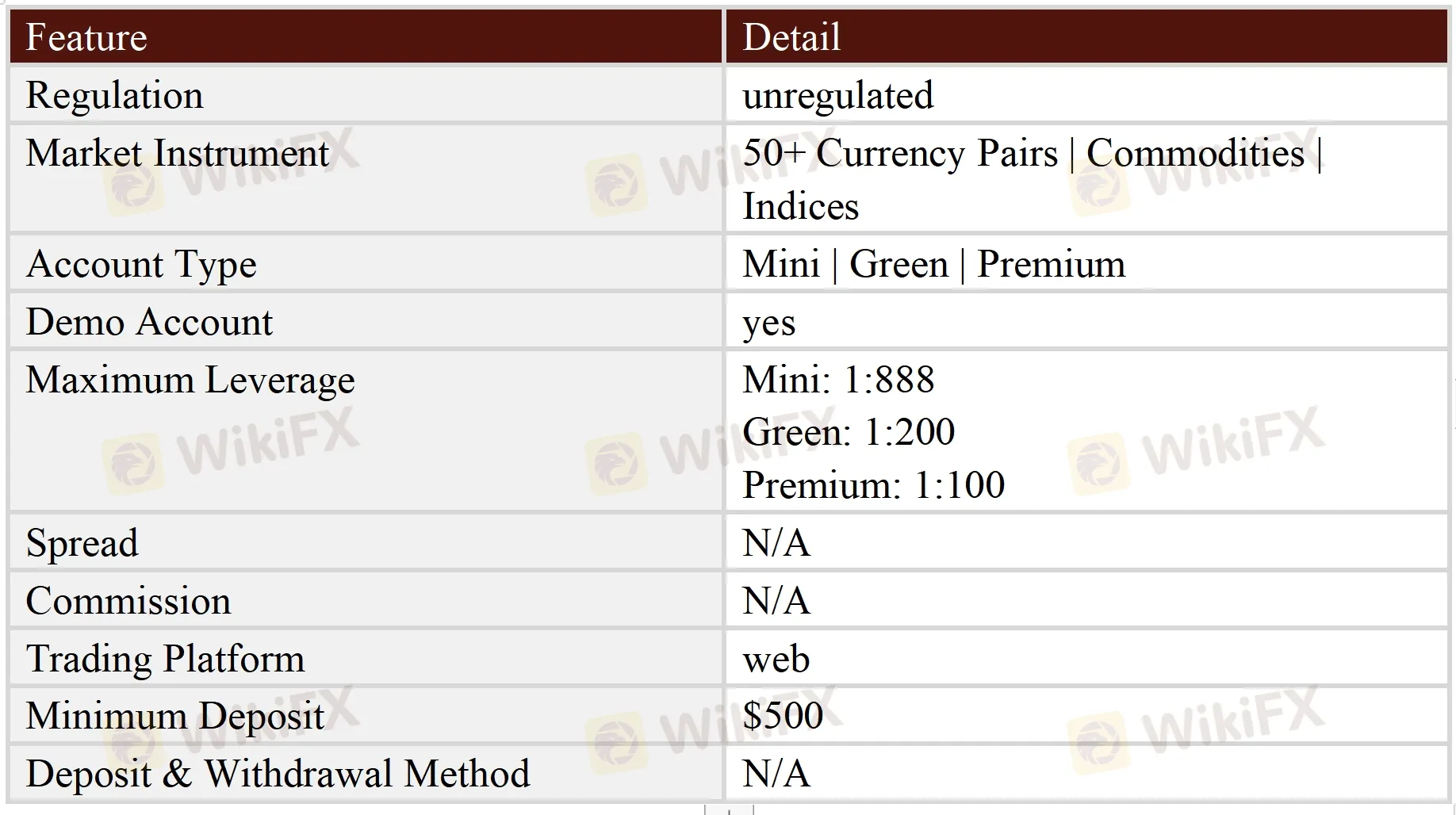1456x815 pixels.
Task: Select the web trading platform value
Action: point(776,659)
